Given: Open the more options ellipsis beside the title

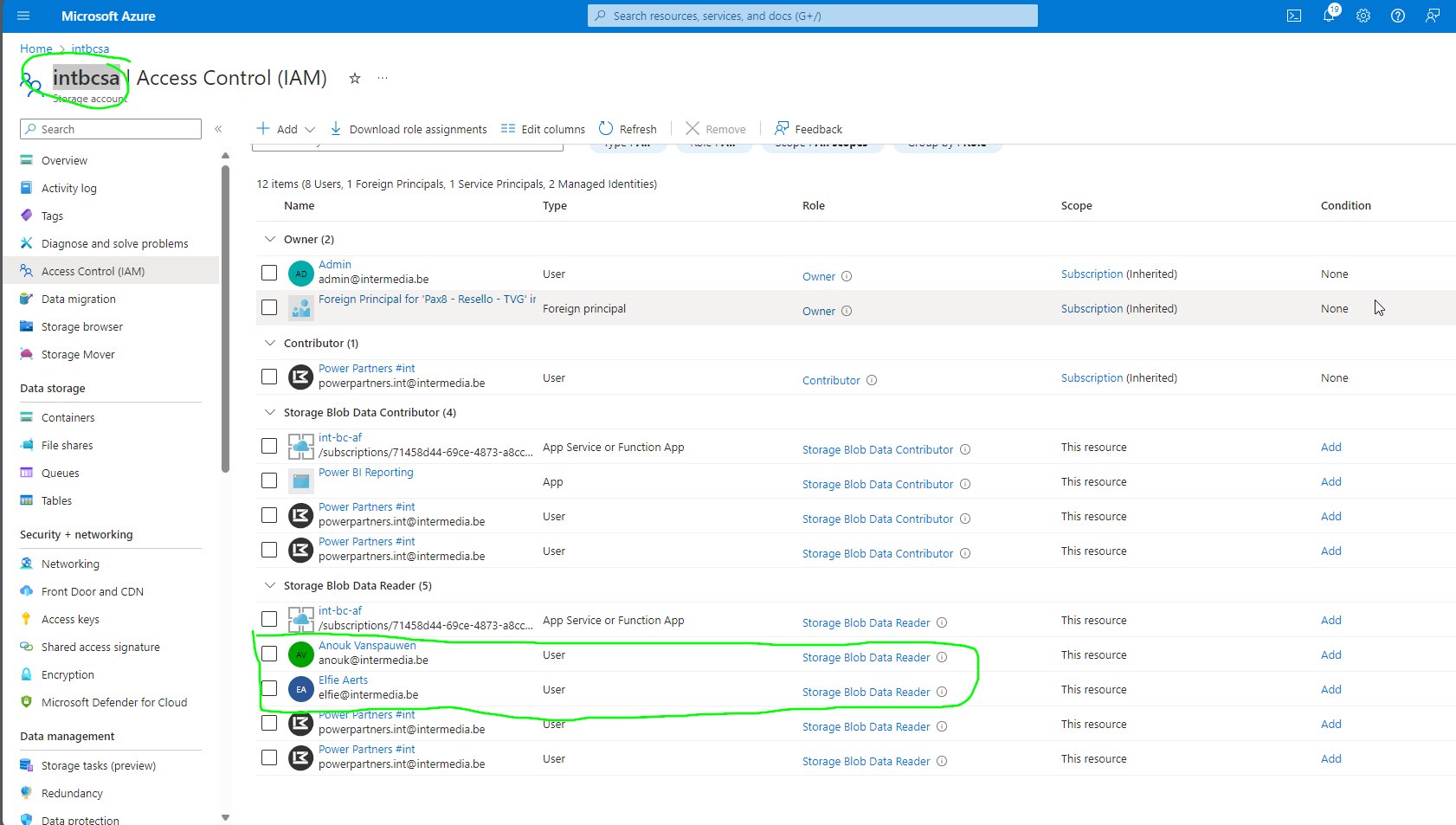Looking at the screenshot, I should point(383,78).
